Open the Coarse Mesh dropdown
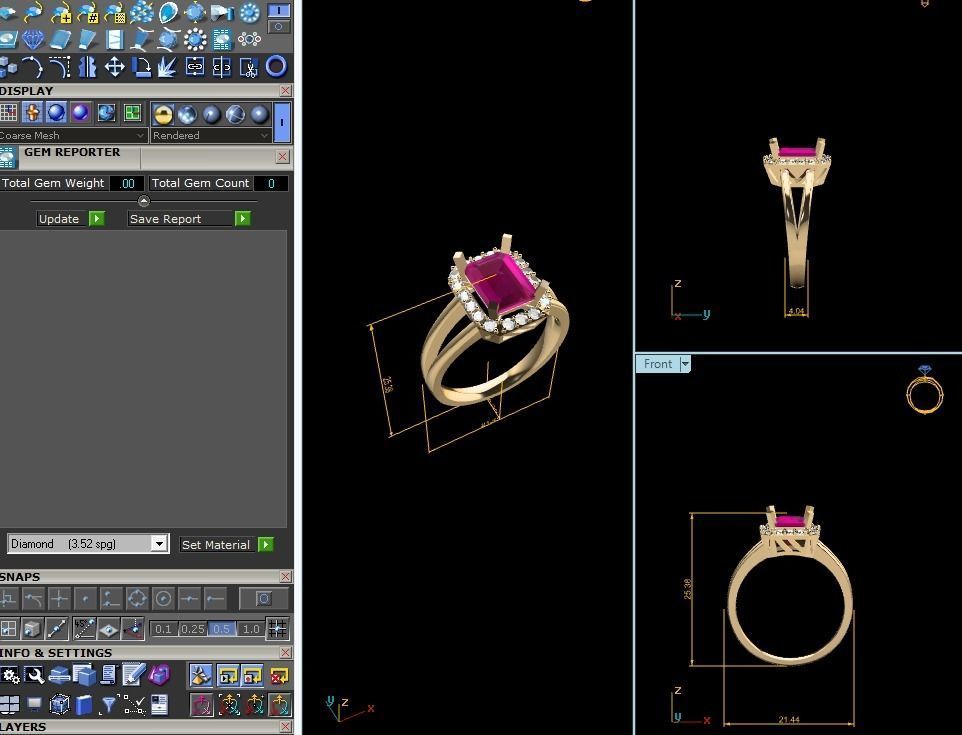 coord(73,136)
